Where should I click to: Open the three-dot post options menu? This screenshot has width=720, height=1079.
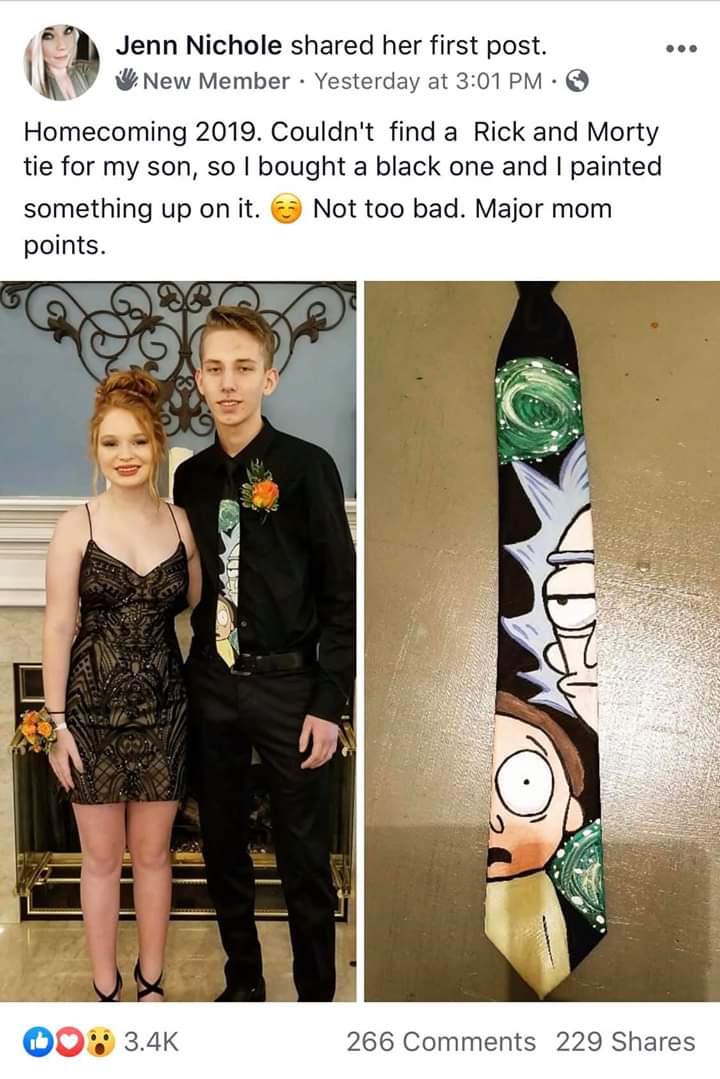point(681,48)
